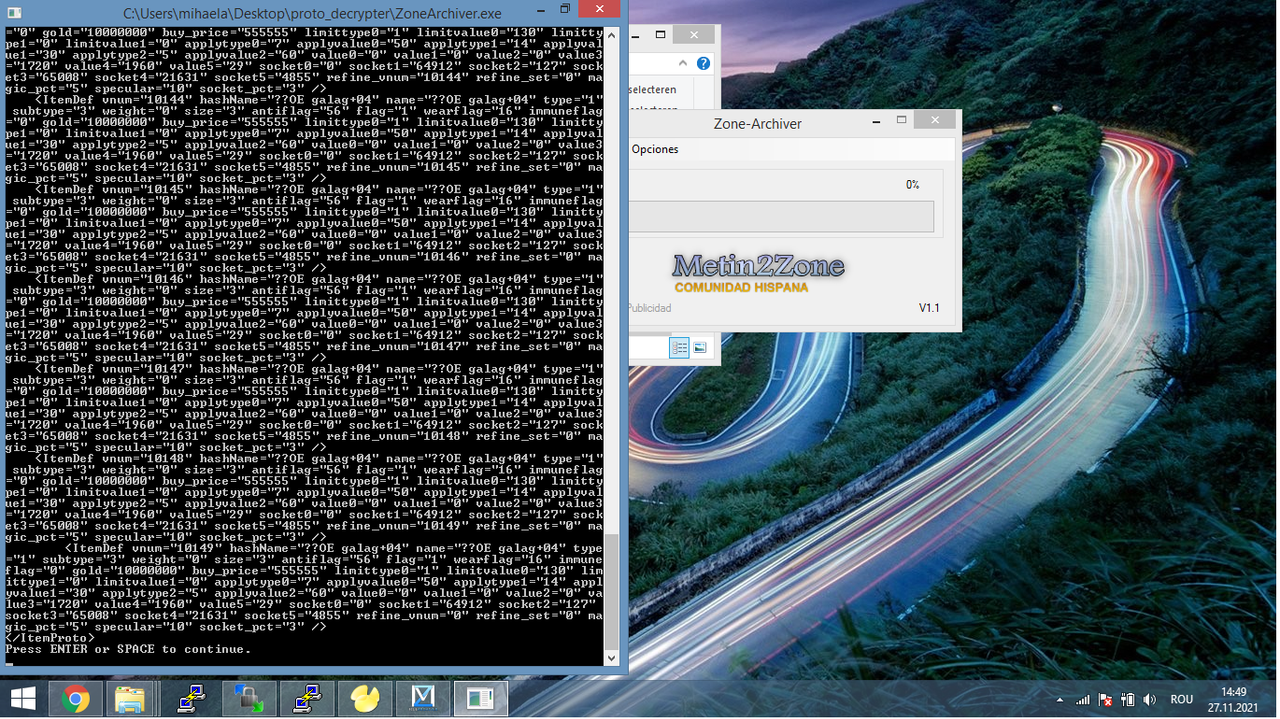Click the console scrollbar down arrow

point(612,659)
